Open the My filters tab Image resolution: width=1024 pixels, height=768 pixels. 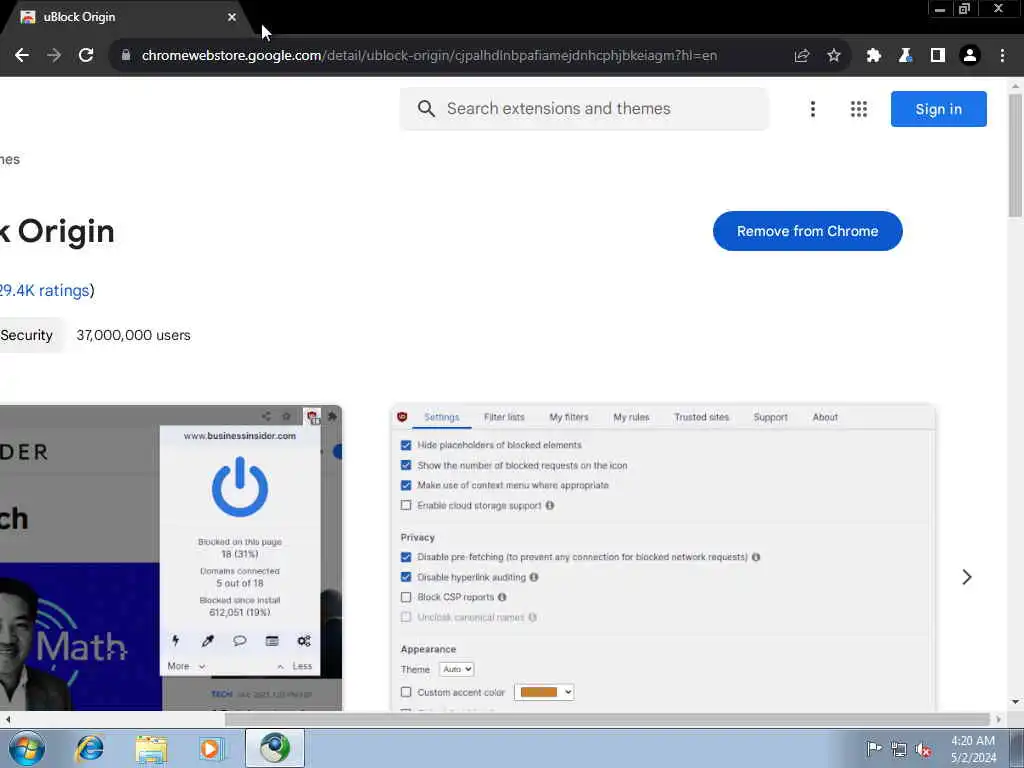click(x=569, y=417)
